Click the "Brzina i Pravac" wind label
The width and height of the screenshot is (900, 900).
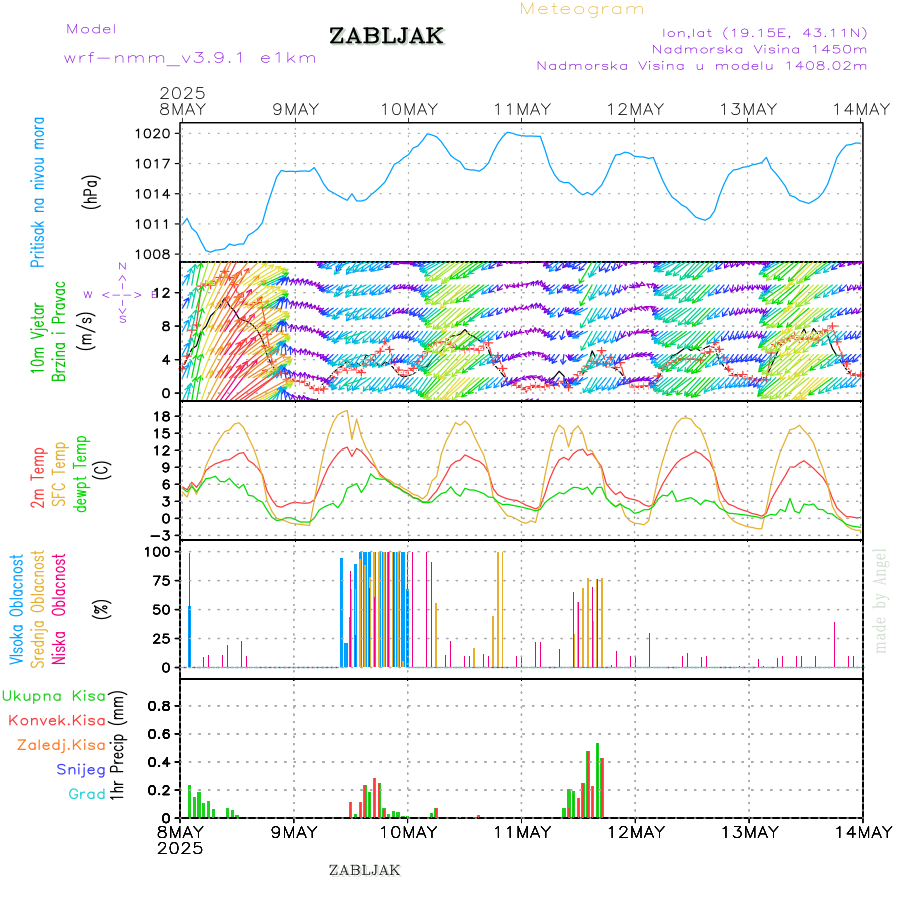click(59, 331)
